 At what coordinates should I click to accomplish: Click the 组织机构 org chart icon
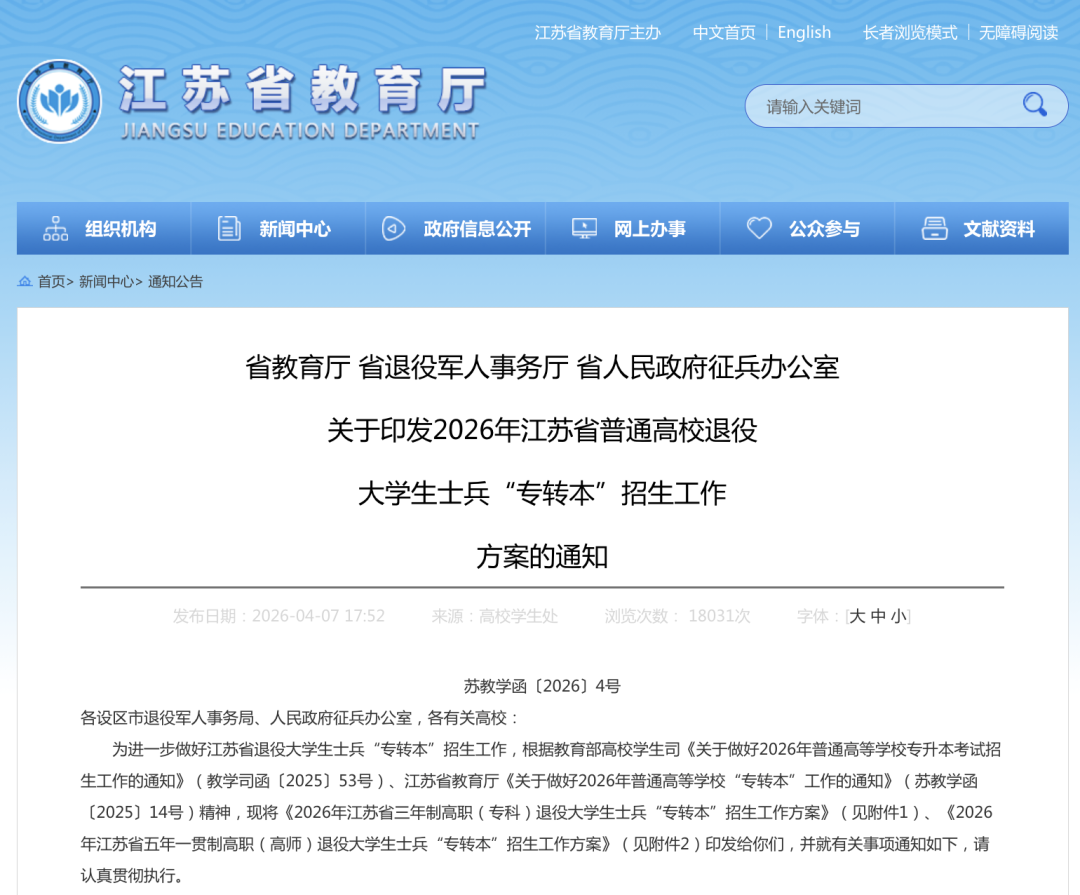pos(56,229)
